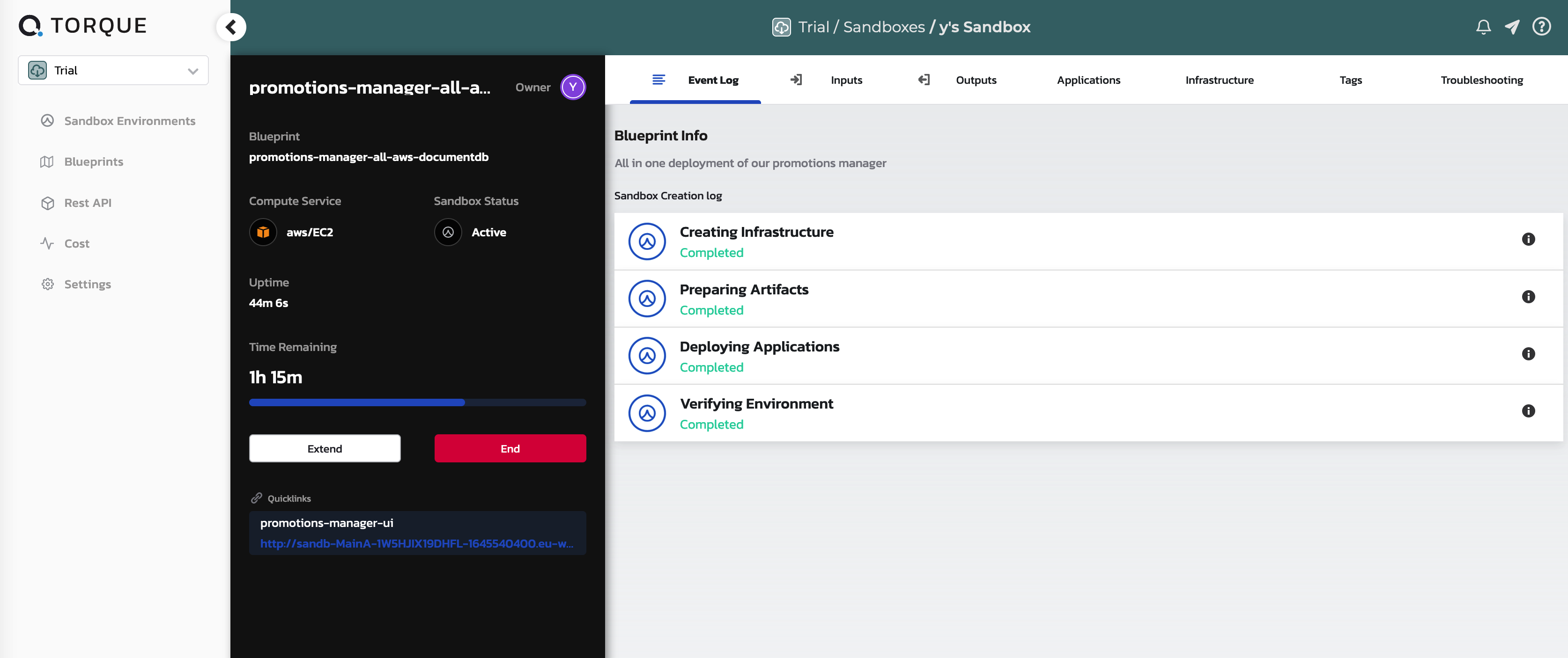Open the promotions-manager-ui sandbox URL
This screenshot has height=658, width=1568.
click(416, 544)
